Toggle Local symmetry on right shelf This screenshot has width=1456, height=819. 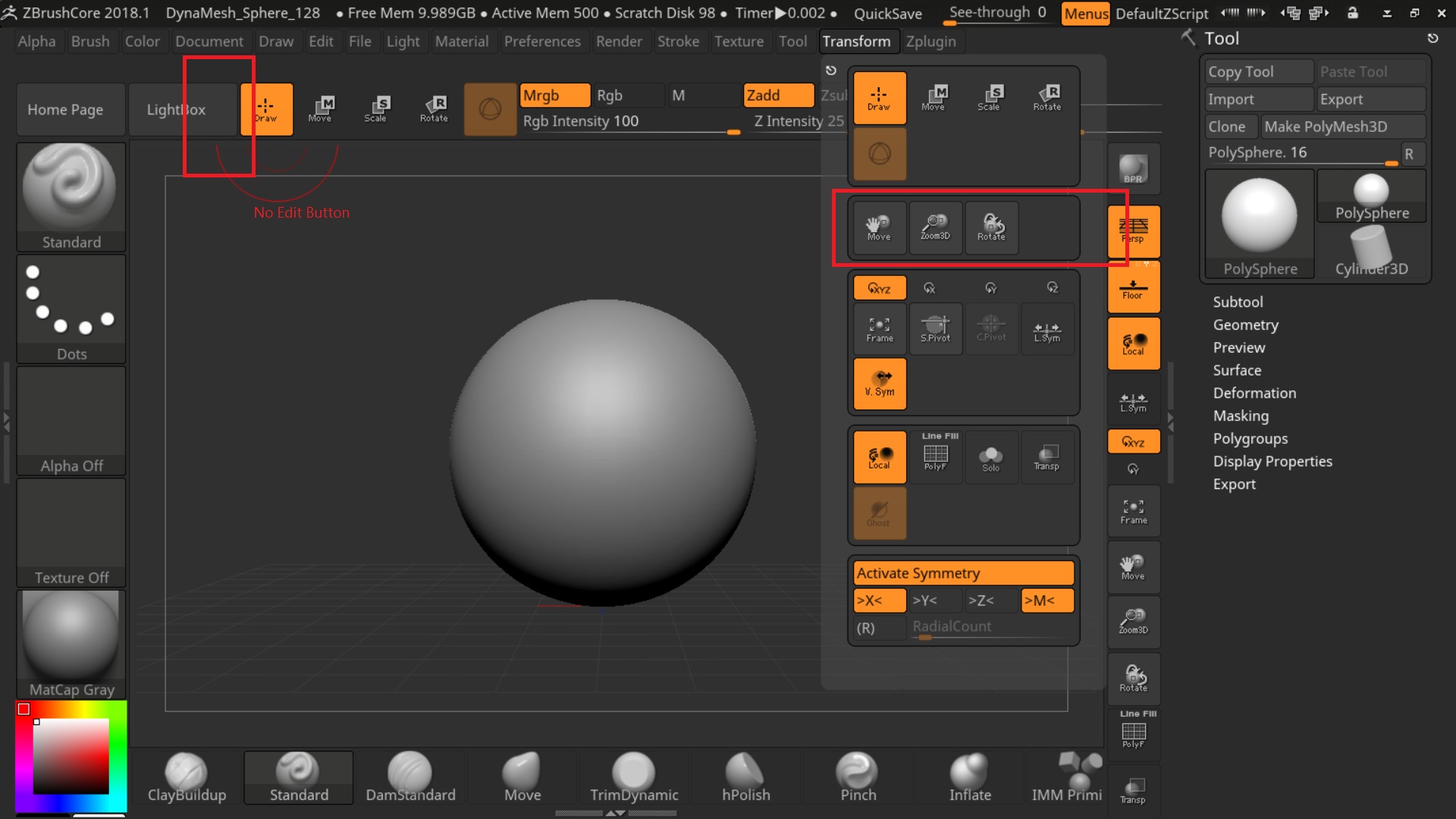(1134, 344)
